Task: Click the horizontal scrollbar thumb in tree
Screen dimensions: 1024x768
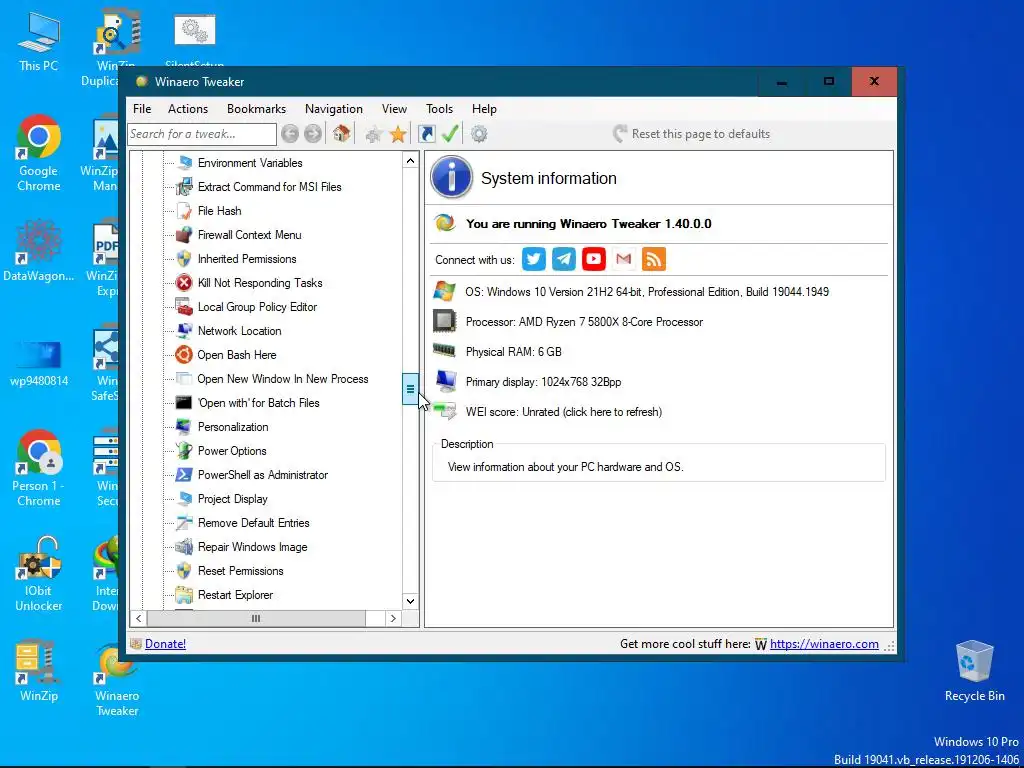Action: point(256,618)
